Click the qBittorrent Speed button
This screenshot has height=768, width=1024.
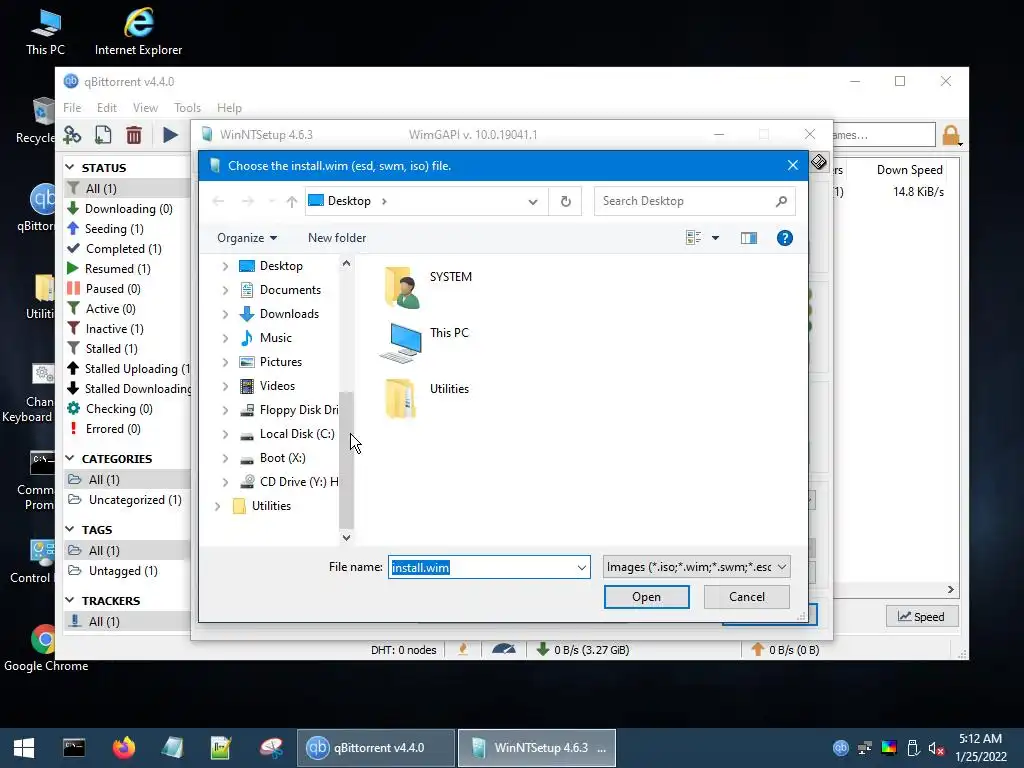click(x=921, y=616)
